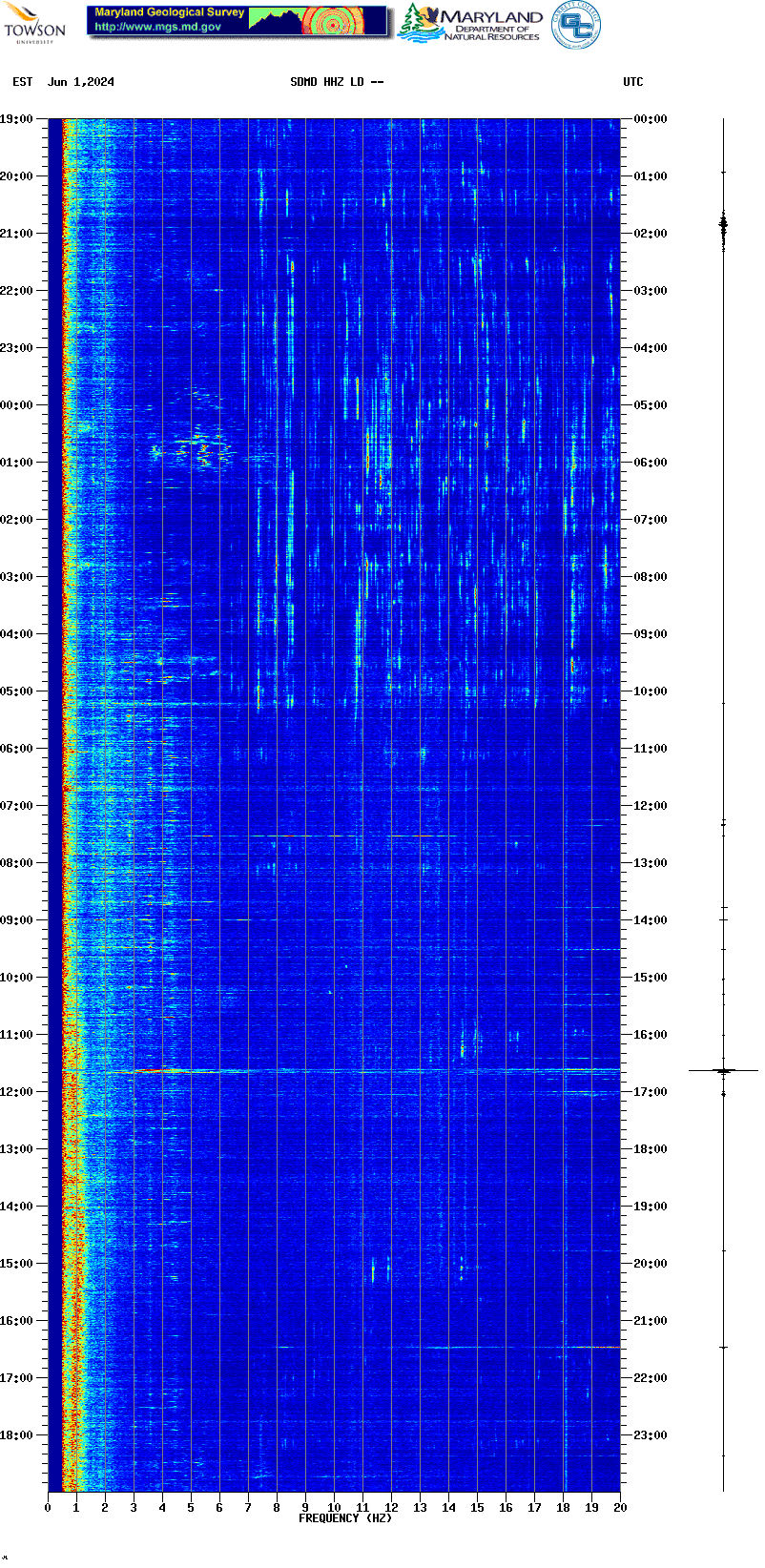The image size is (765, 1568).
Task: Click the Maryland Department of Natural Resources logo
Action: click(470, 24)
